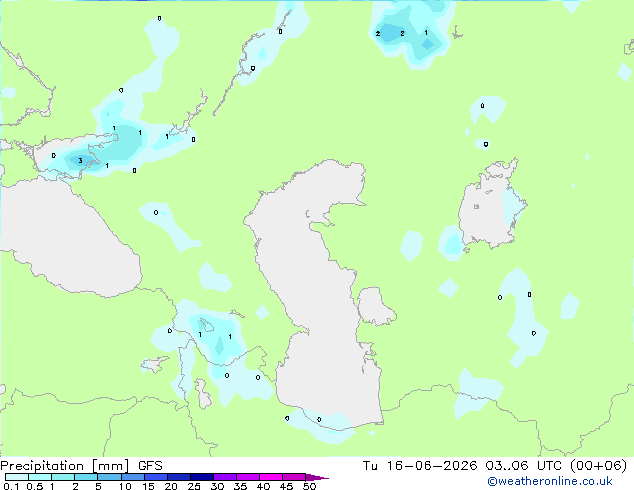Click the 1–2 mm legend color swatch

click(63, 477)
